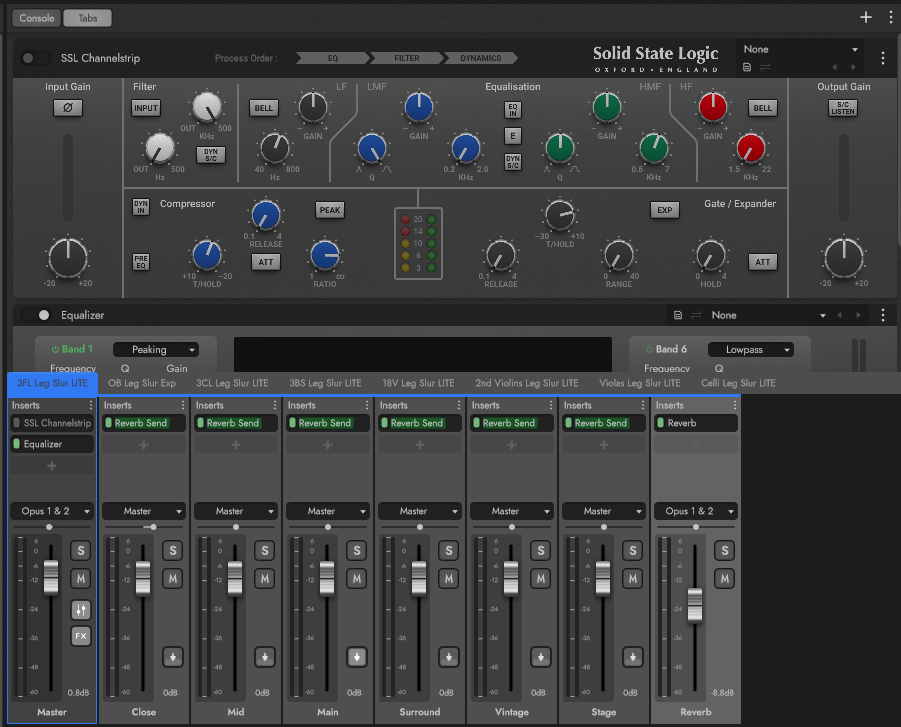Open the Band 6 Lowpass filter type dropdown
The width and height of the screenshot is (901, 727).
[750, 350]
